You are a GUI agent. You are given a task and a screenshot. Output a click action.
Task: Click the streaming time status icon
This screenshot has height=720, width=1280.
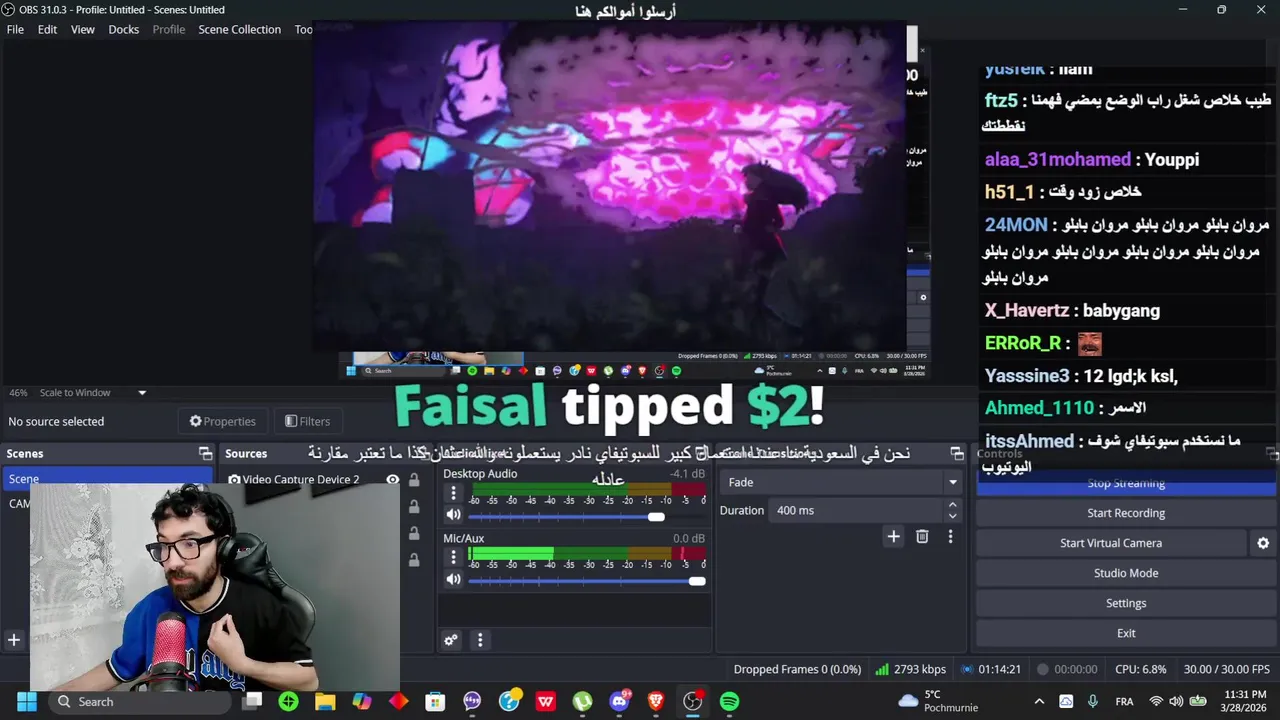[x=967, y=669]
